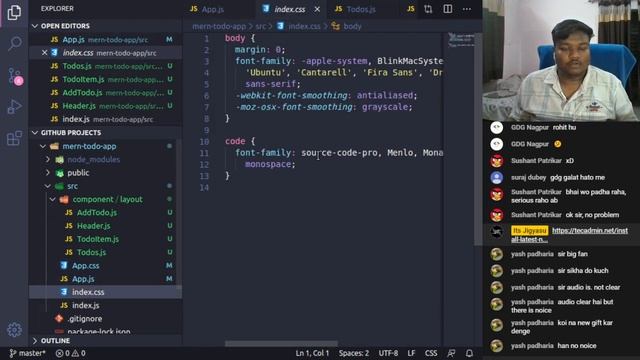Select App.js in Open Editors
This screenshot has width=640, height=360.
(x=105, y=40)
